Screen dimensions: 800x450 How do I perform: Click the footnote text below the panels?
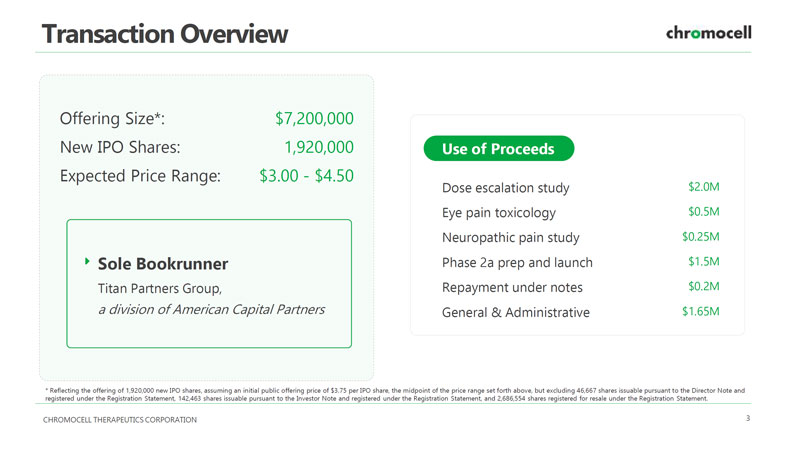pos(395,392)
